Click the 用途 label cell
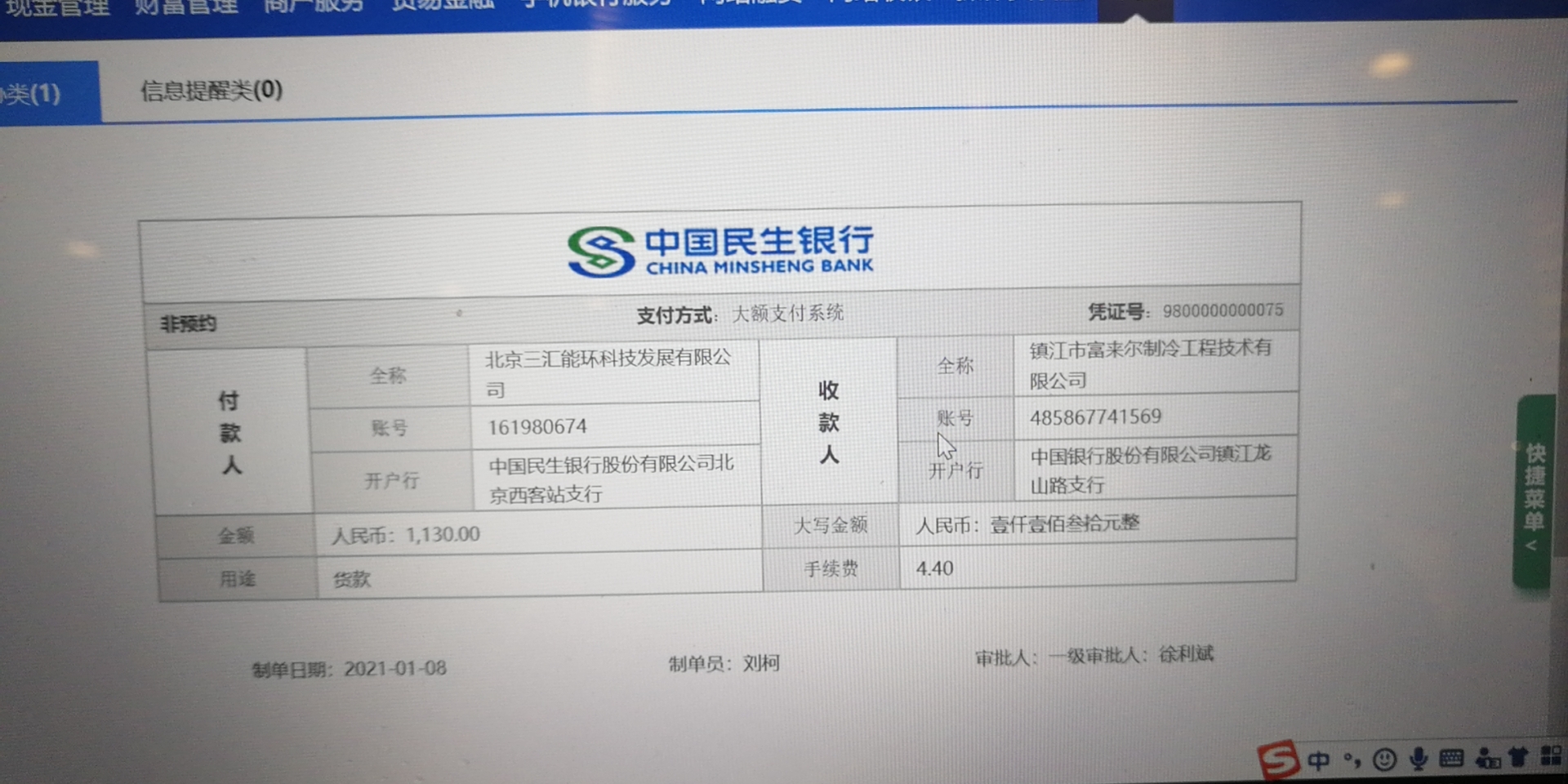The height and width of the screenshot is (784, 1568). tap(238, 579)
